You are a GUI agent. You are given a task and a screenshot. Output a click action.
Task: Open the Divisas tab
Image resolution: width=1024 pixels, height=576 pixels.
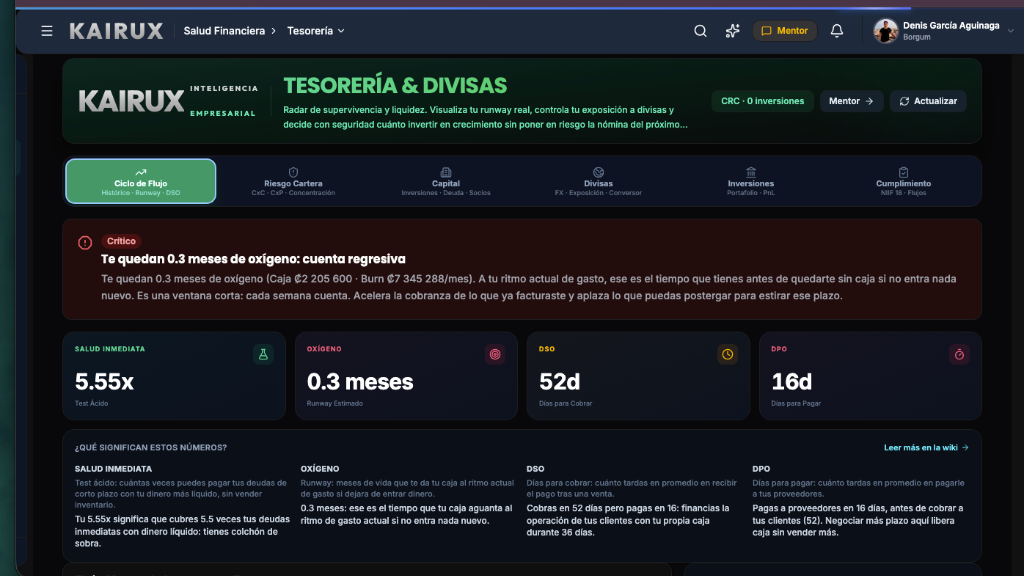pyautogui.click(x=598, y=181)
